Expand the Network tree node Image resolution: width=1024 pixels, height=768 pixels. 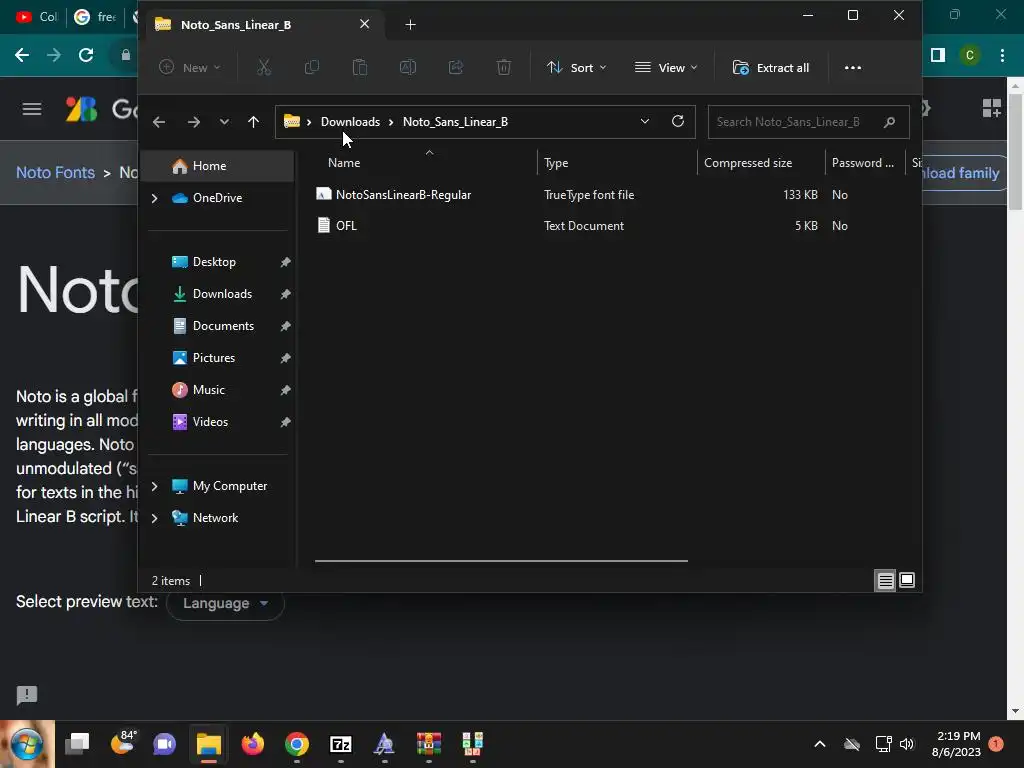[154, 518]
